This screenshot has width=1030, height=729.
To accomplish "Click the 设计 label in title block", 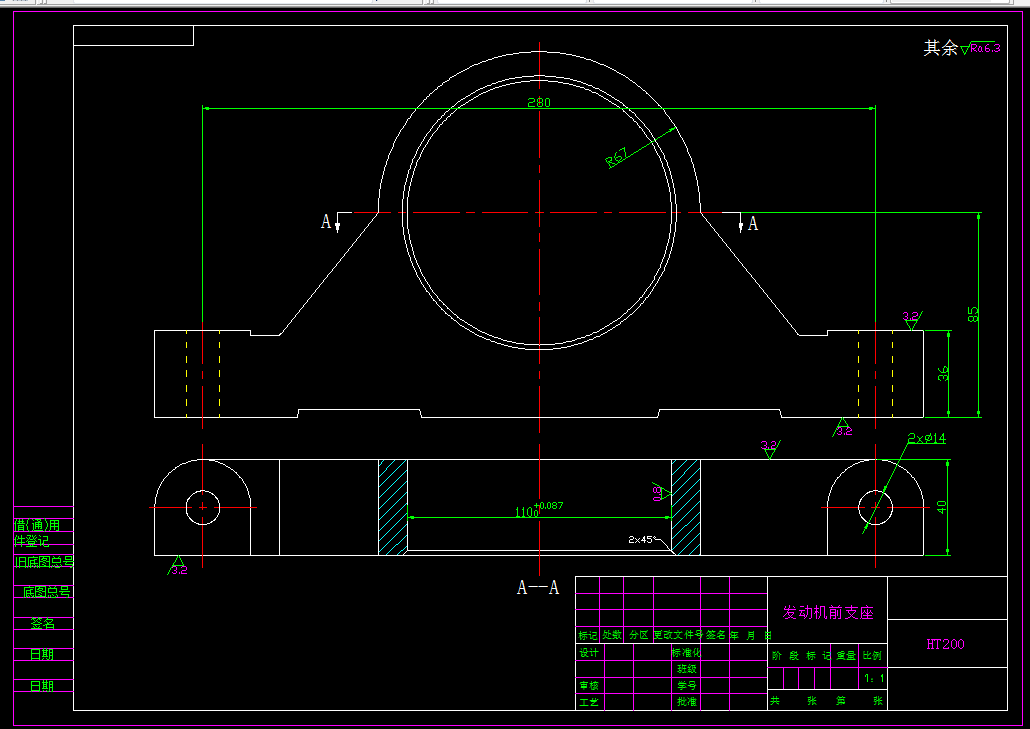I will pos(589,652).
